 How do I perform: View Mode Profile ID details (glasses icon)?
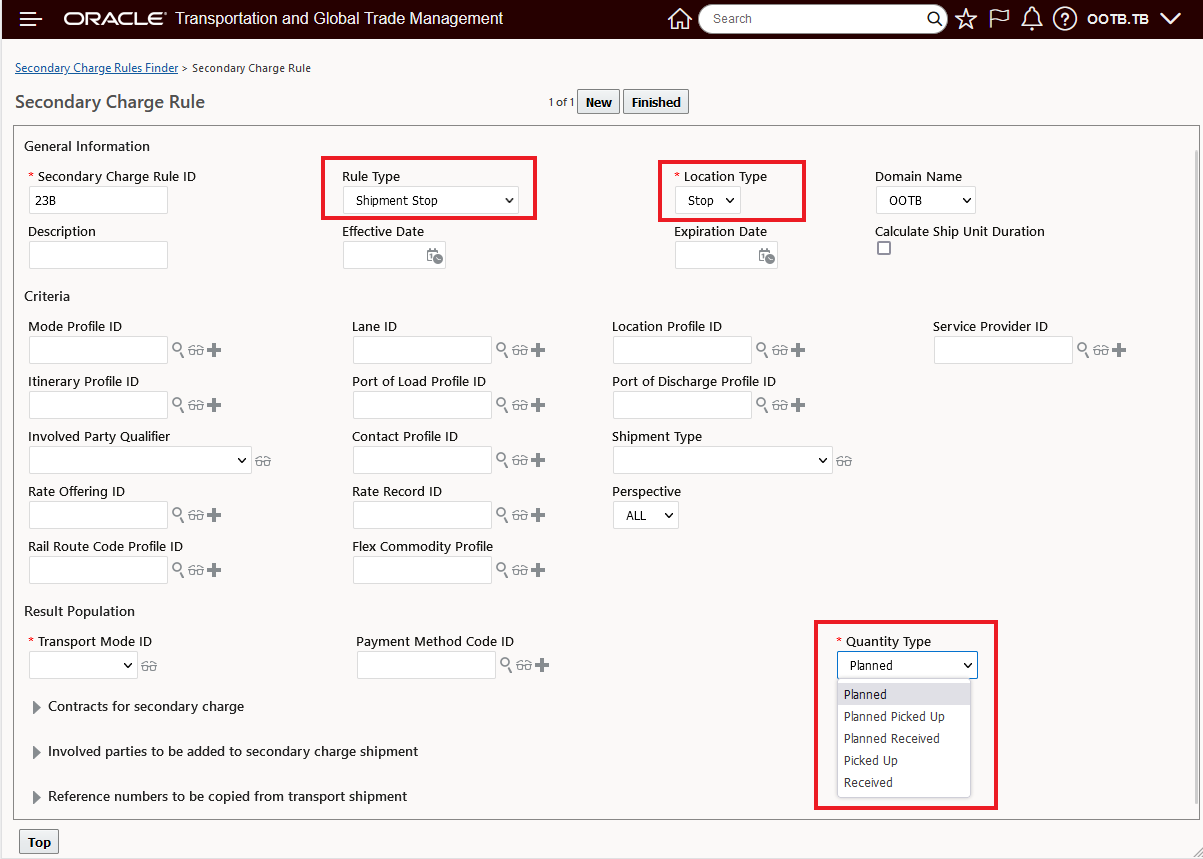(196, 350)
